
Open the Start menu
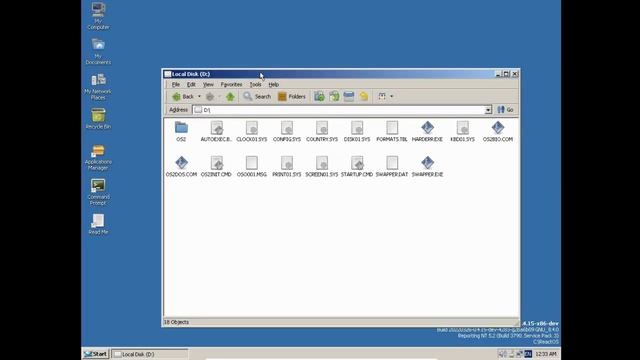click(x=96, y=354)
